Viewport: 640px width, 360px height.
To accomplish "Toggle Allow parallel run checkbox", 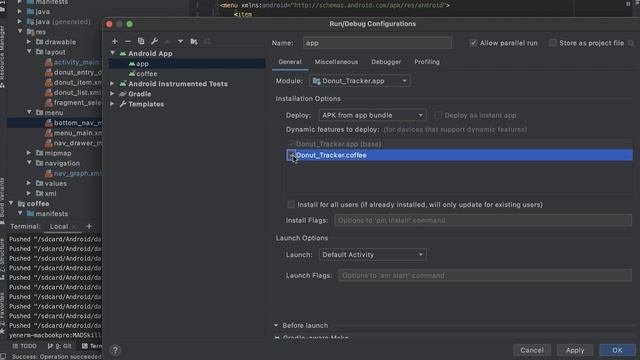I will point(473,43).
